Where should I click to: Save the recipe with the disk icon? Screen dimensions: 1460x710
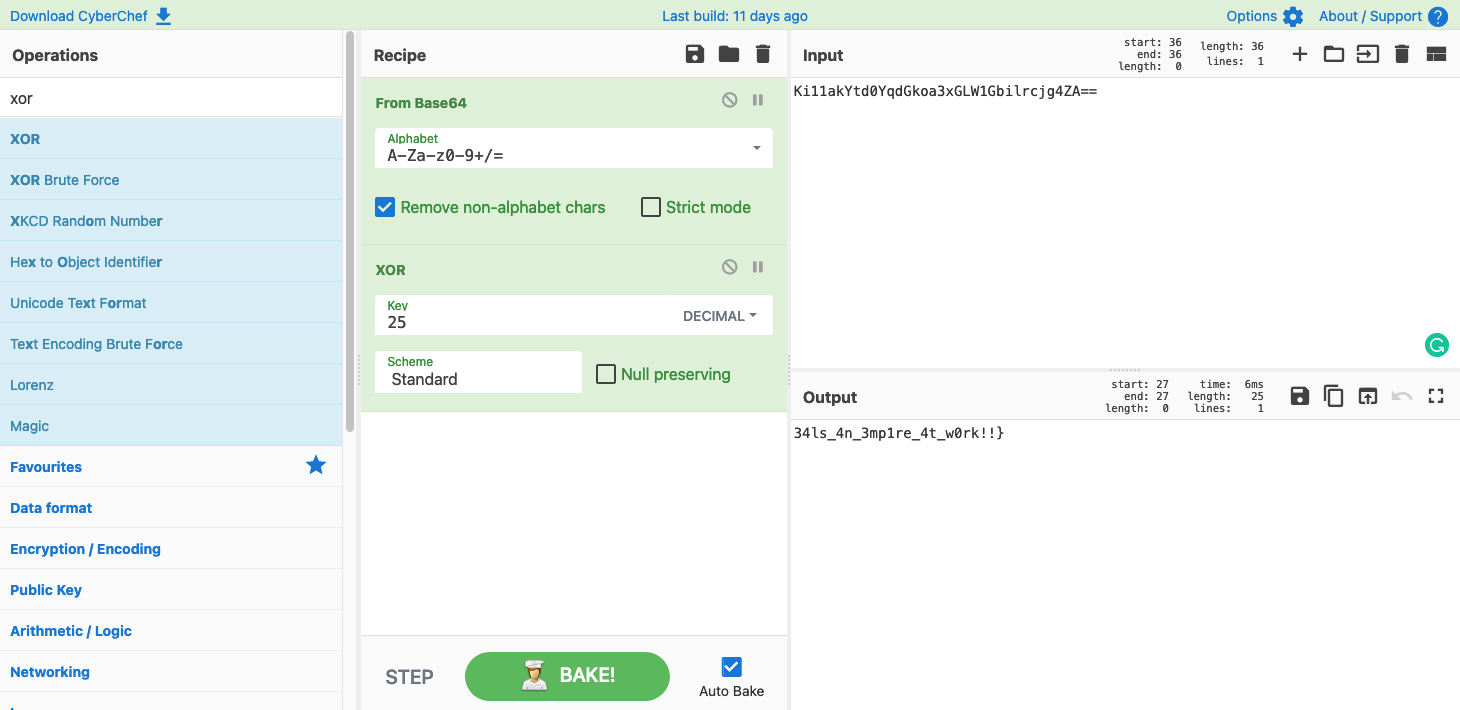pyautogui.click(x=695, y=54)
